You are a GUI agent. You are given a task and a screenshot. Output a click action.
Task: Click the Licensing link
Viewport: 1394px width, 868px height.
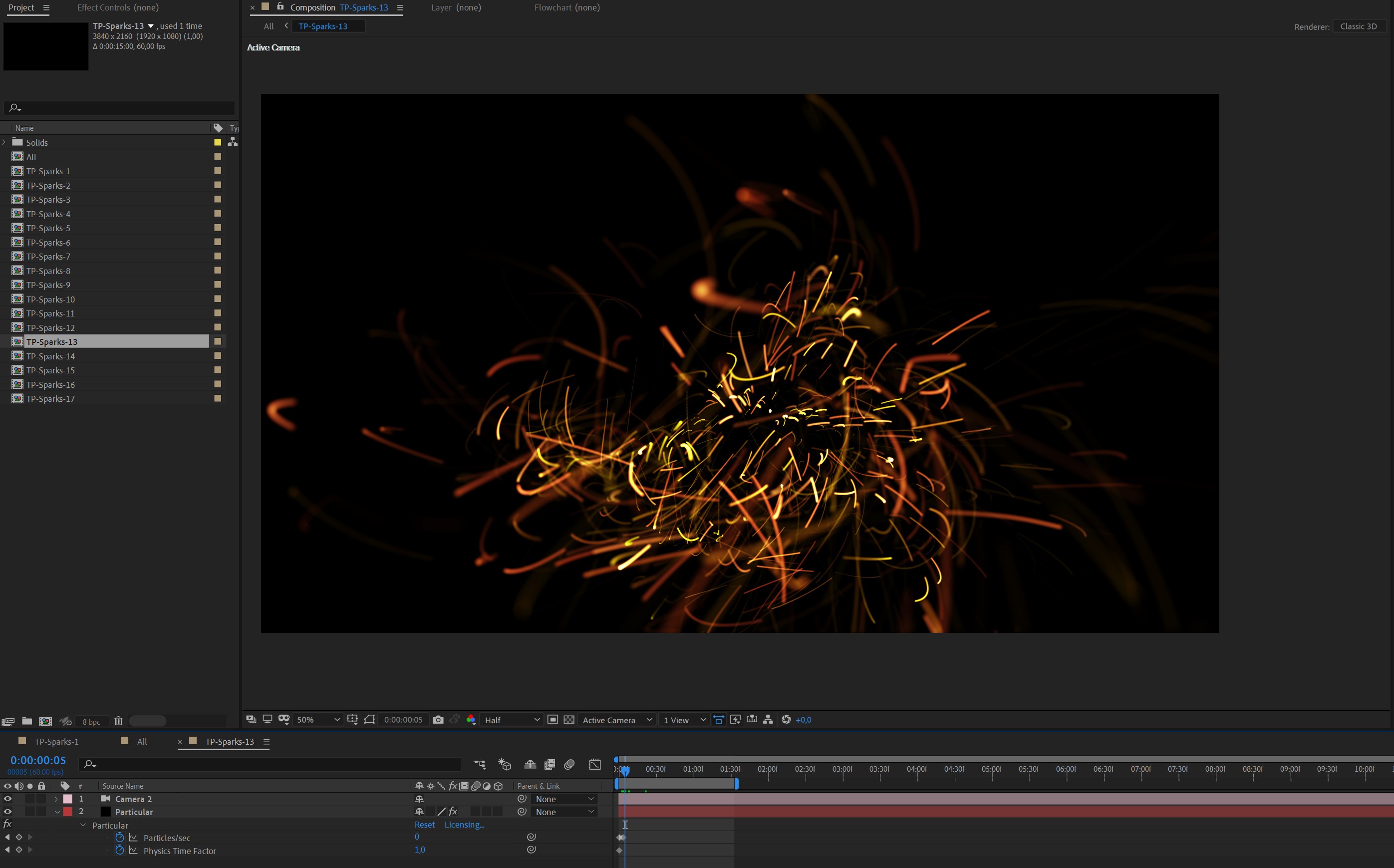point(464,825)
